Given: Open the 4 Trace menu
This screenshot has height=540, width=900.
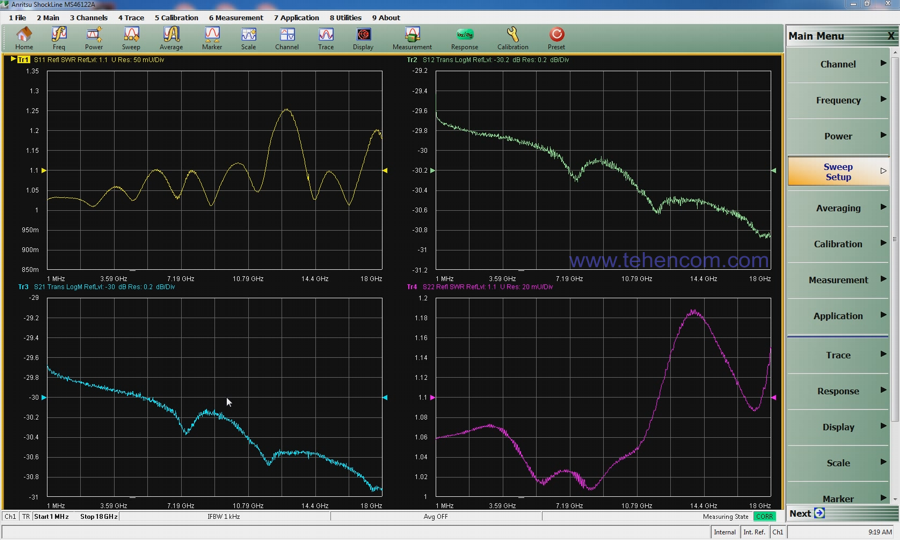Looking at the screenshot, I should [131, 18].
